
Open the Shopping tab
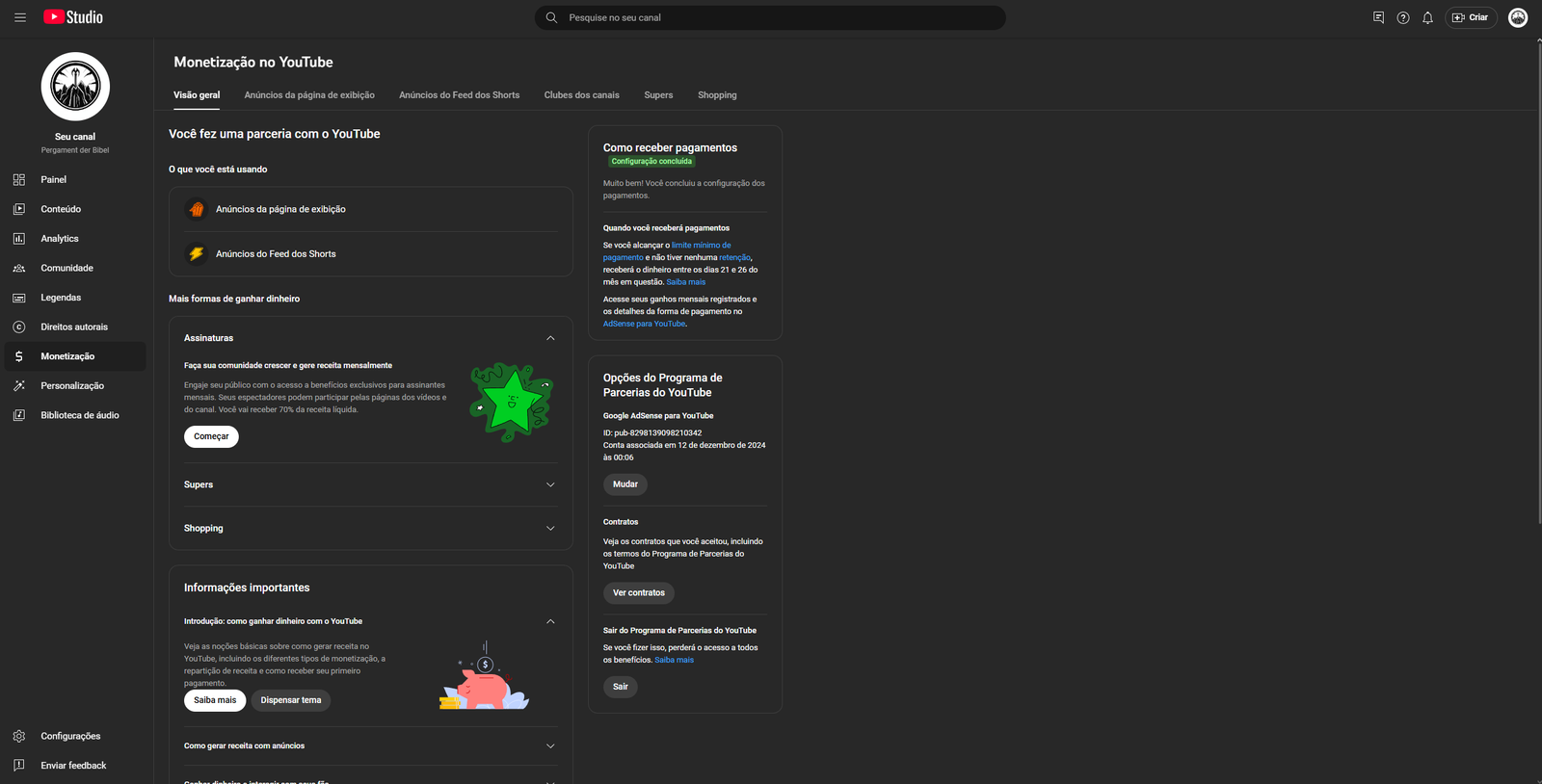coord(717,95)
